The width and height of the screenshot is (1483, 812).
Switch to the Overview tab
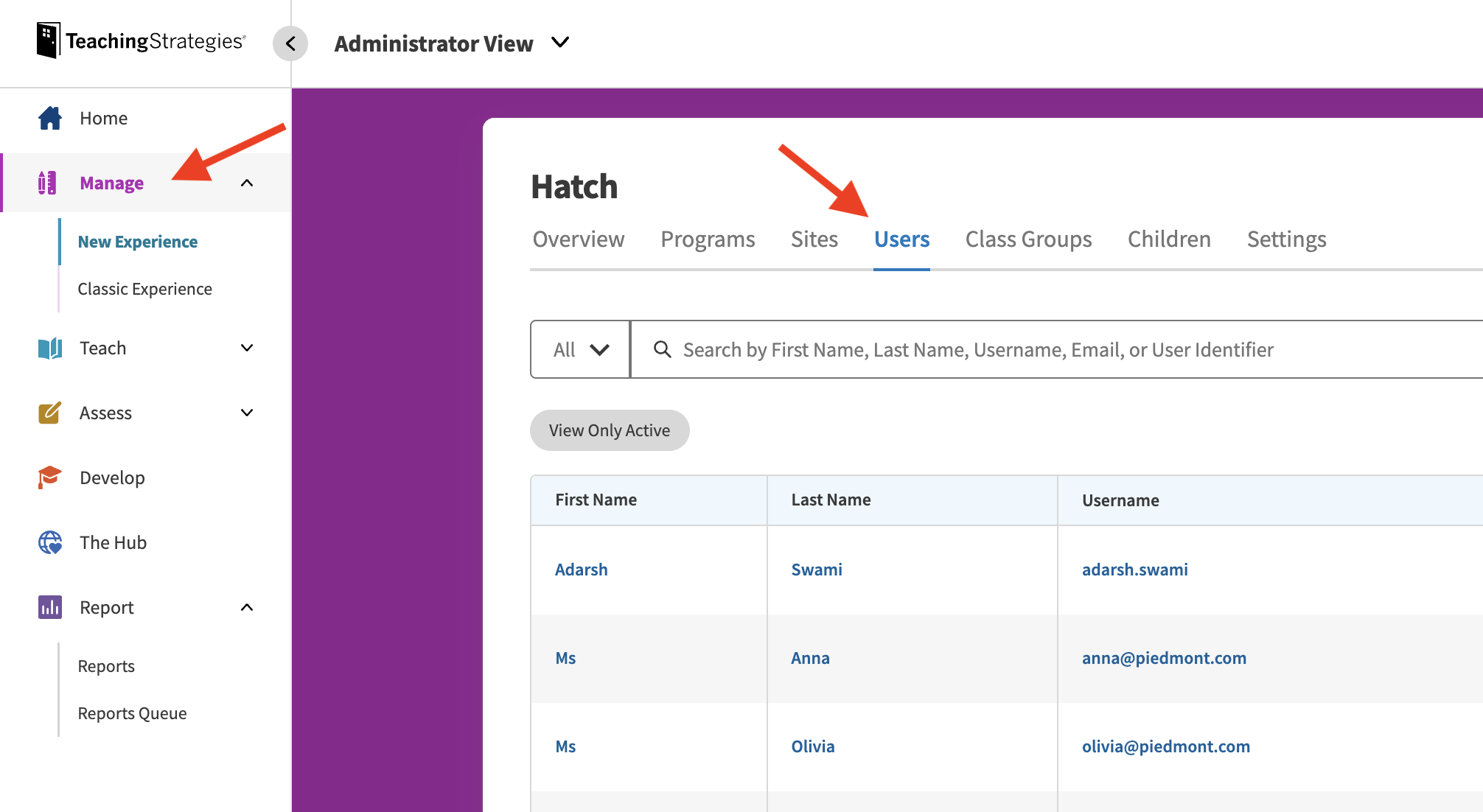tap(579, 239)
